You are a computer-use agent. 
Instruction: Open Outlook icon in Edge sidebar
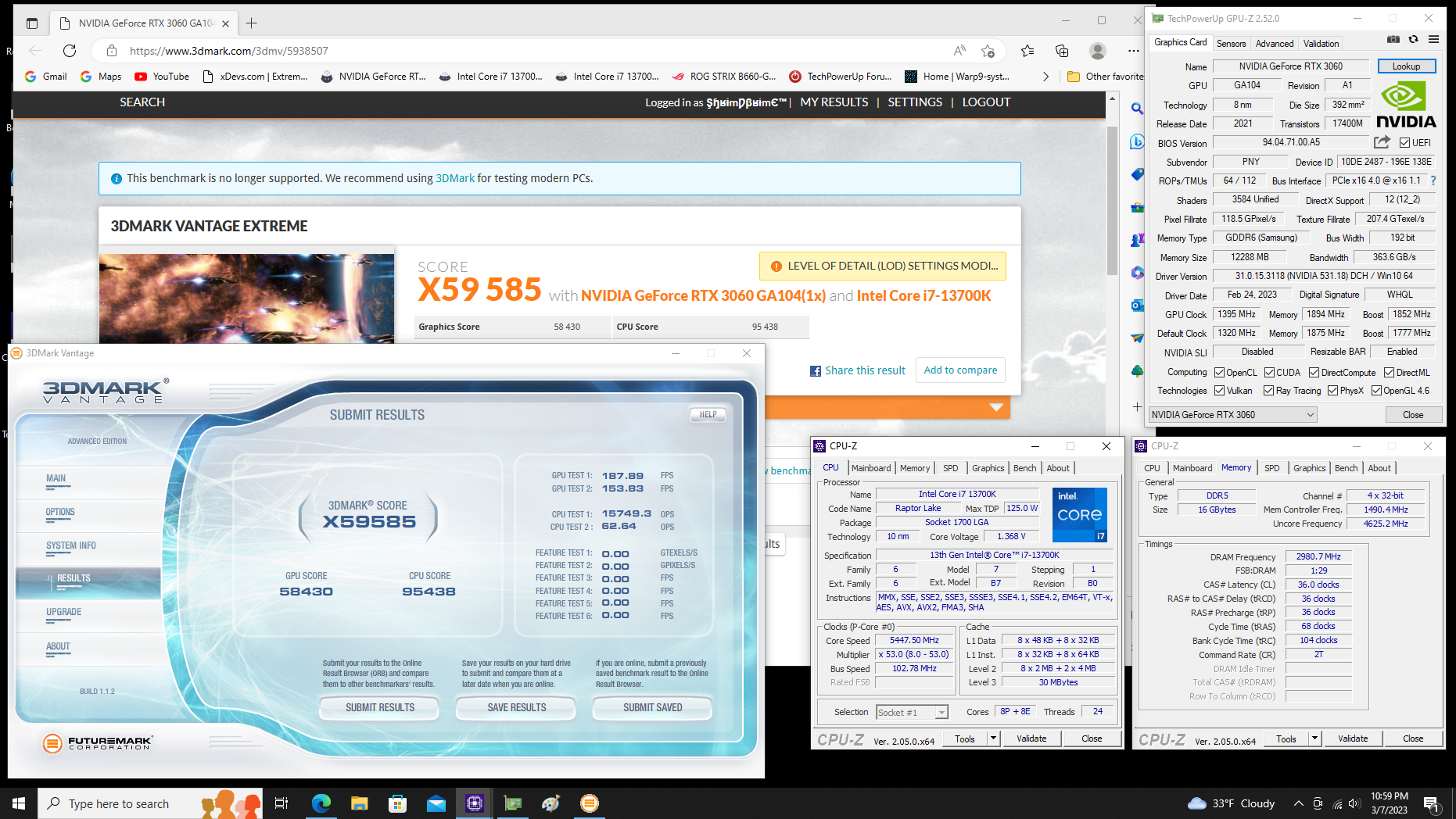(x=1137, y=305)
